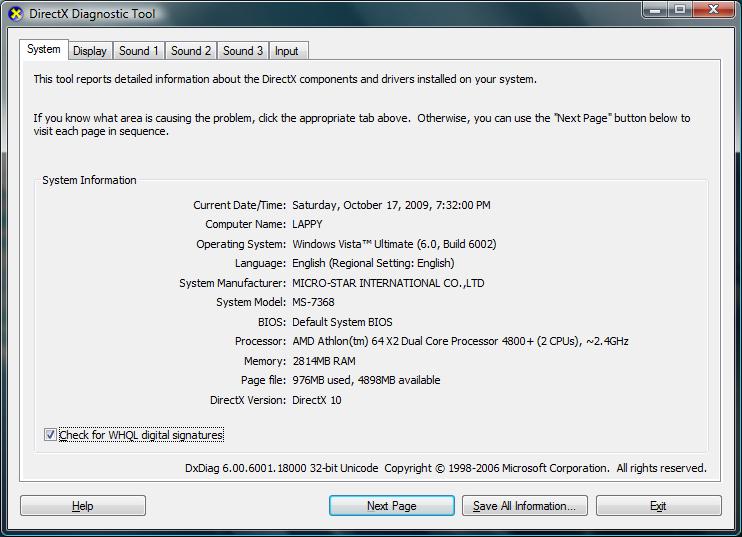This screenshot has height=537, width=742.
Task: Click the DirectX Diagnostic Tool title text
Action: (92, 14)
